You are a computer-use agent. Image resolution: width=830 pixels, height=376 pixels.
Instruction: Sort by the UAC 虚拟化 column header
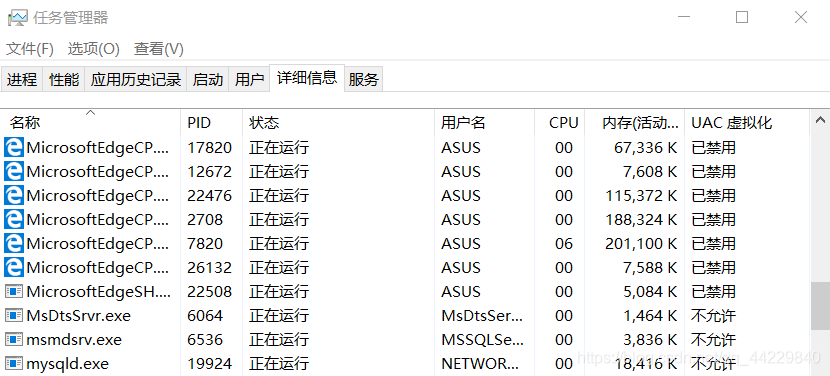tap(747, 123)
